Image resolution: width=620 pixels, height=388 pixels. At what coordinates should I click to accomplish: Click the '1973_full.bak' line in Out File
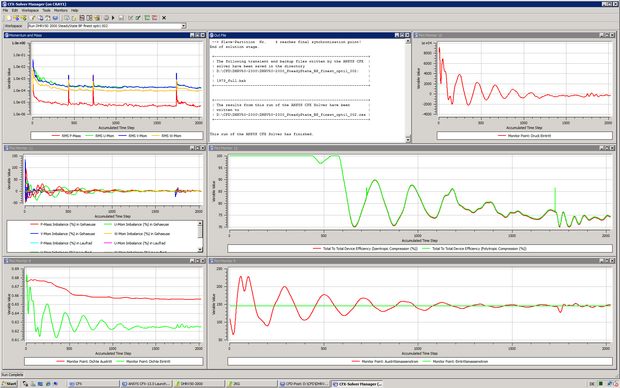point(231,81)
